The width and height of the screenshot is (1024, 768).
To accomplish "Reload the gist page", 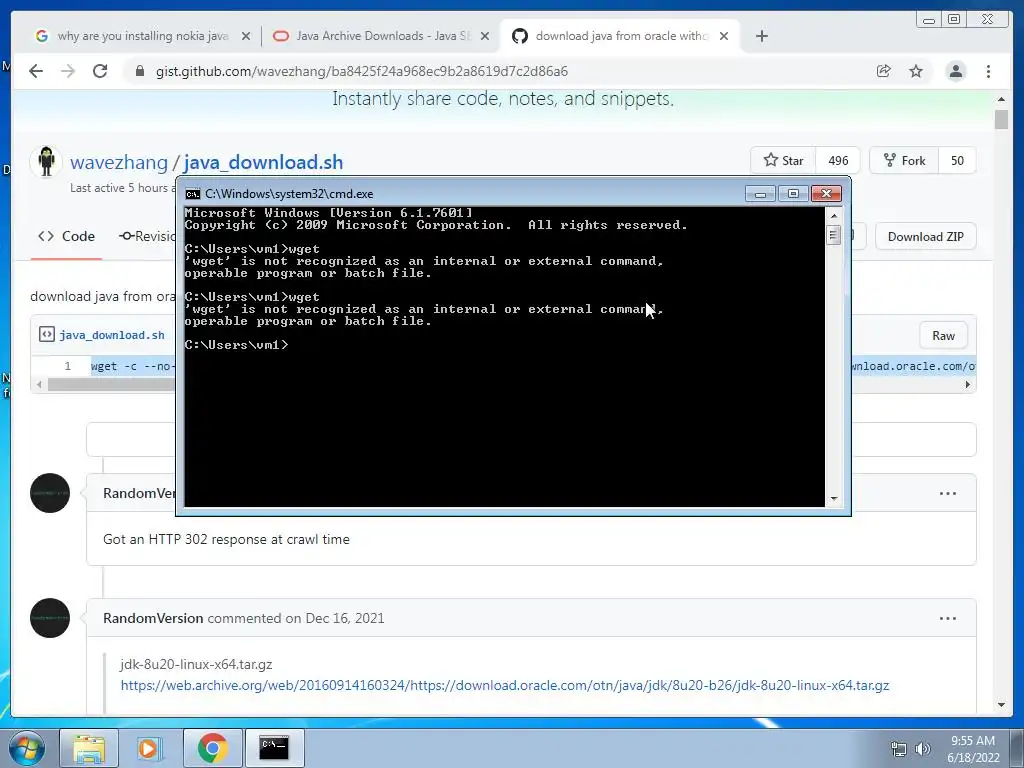I will click(100, 71).
